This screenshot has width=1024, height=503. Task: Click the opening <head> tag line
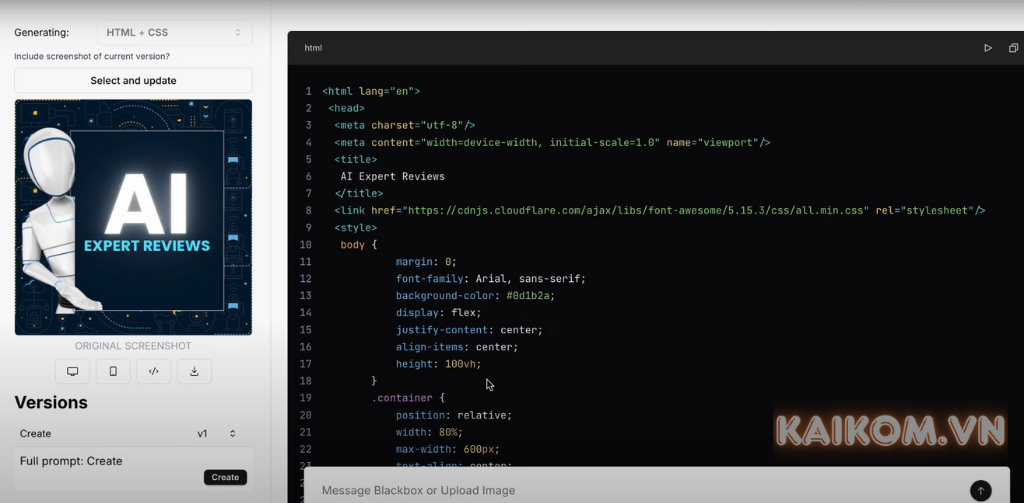tap(346, 108)
